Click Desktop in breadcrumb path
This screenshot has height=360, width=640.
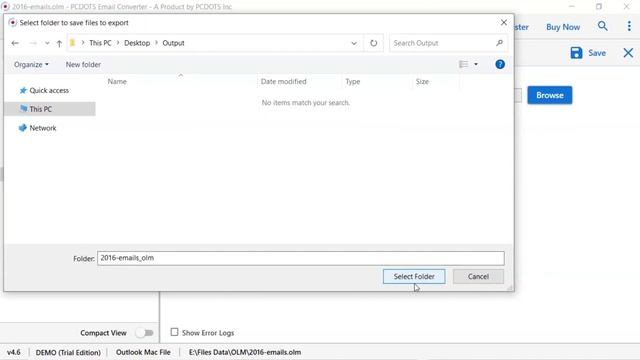pos(137,43)
